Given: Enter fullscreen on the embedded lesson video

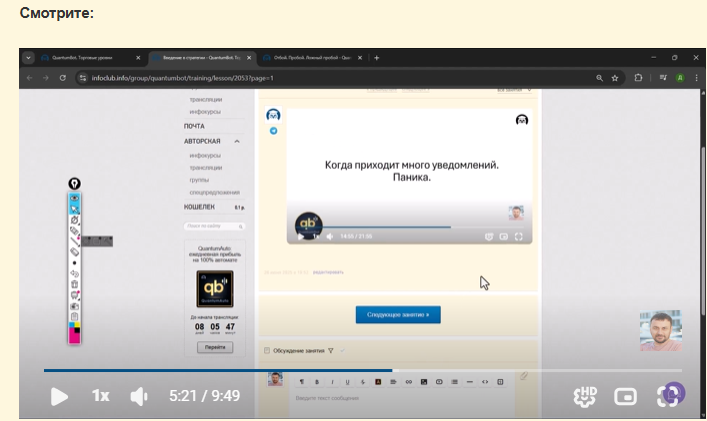Looking at the screenshot, I should 519,237.
